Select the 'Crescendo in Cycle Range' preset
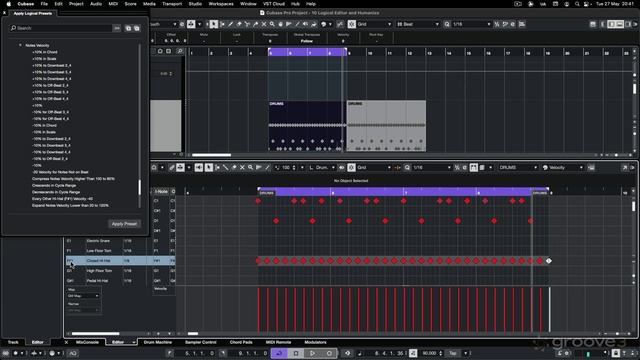The height and width of the screenshot is (360, 640). pyautogui.click(x=54, y=185)
